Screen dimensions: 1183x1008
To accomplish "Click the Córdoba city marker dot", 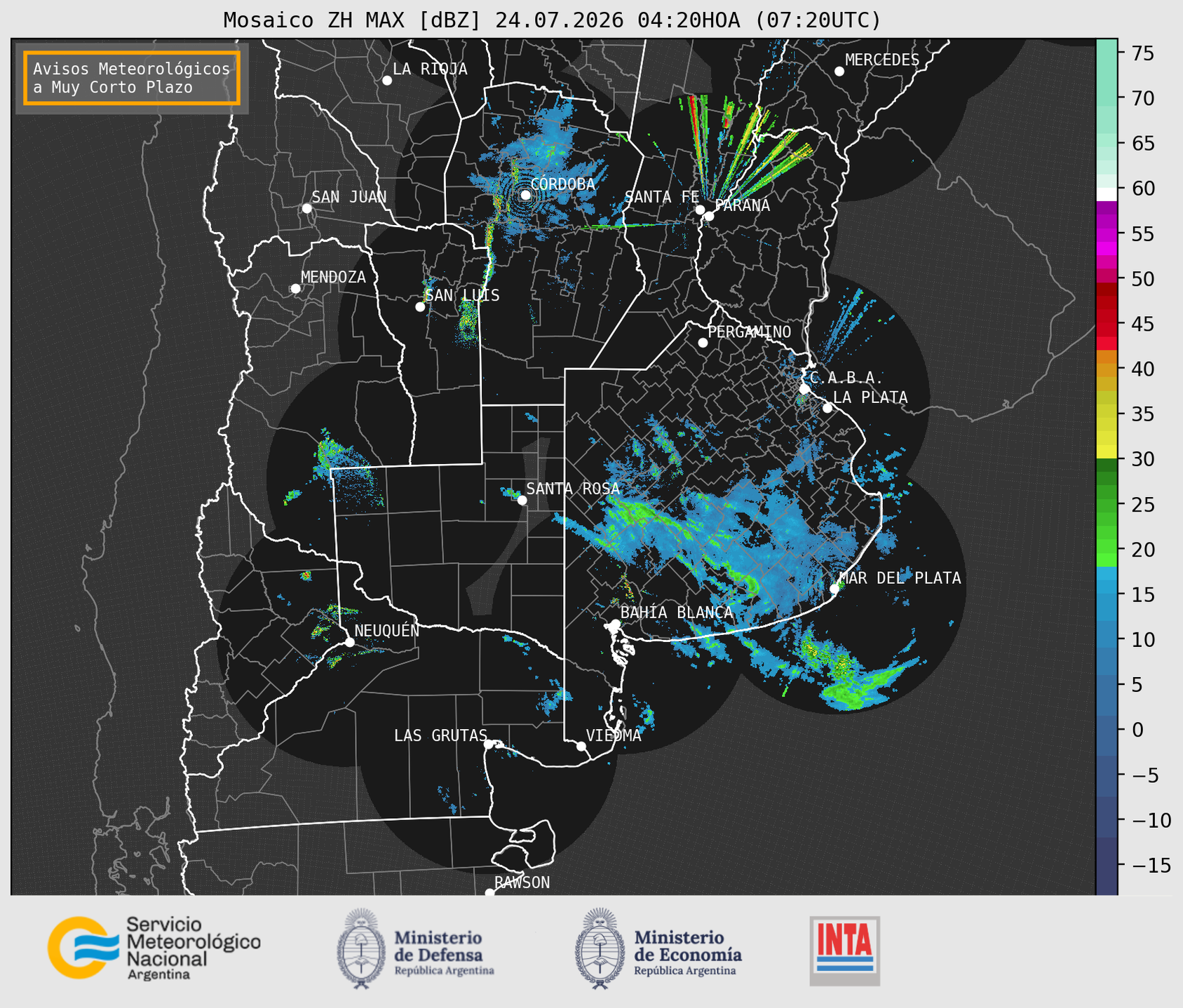I will 525,195.
